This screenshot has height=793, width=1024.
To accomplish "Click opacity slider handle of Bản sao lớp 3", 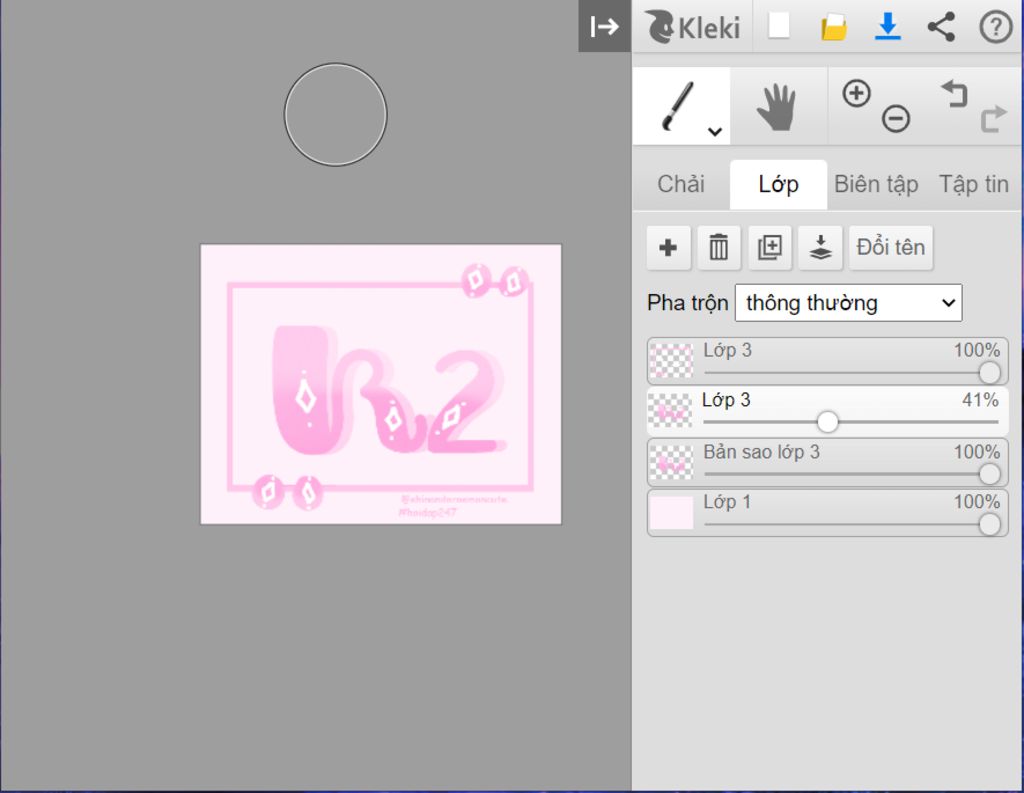I will click(x=989, y=474).
